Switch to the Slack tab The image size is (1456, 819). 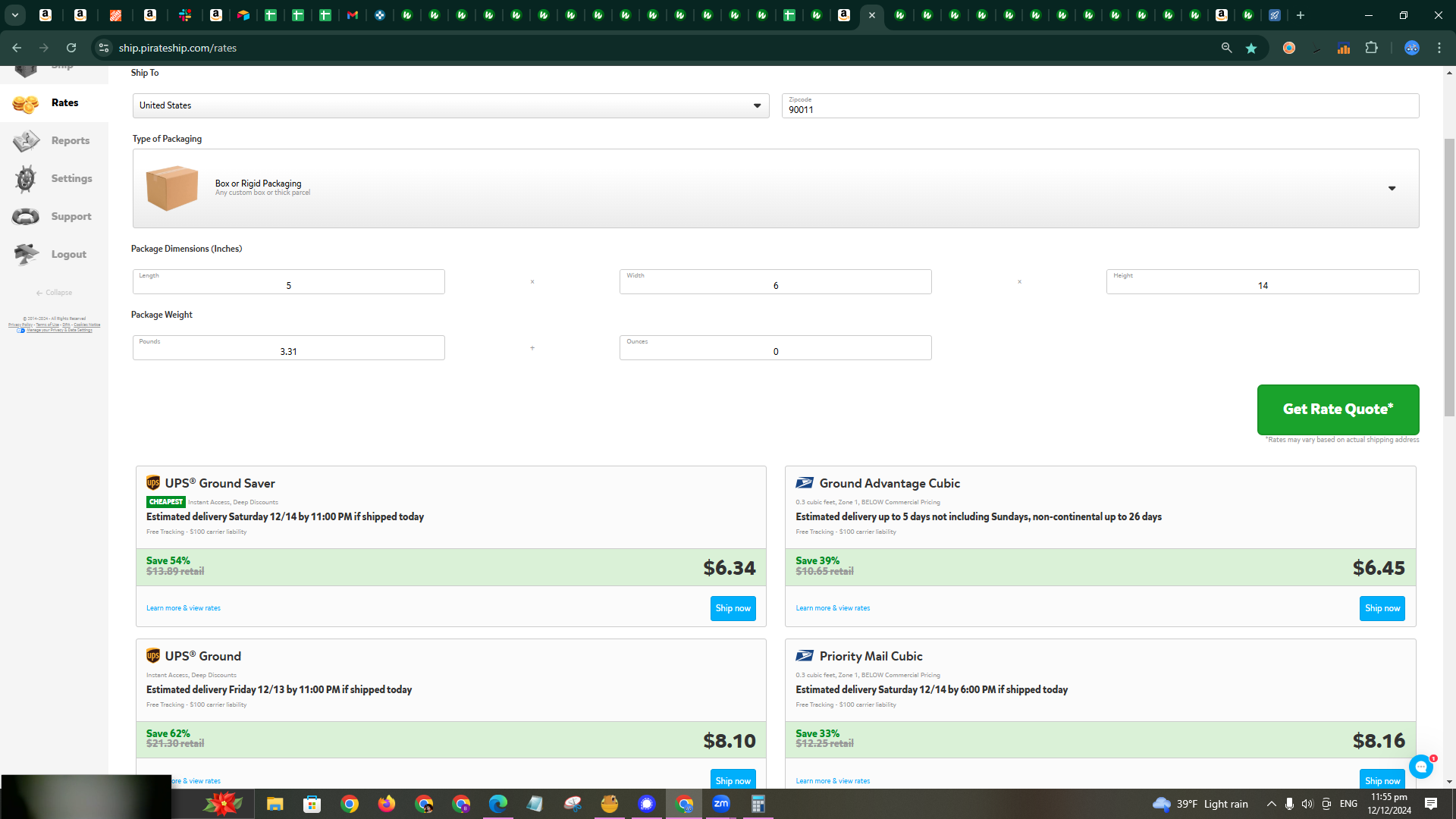[185, 15]
